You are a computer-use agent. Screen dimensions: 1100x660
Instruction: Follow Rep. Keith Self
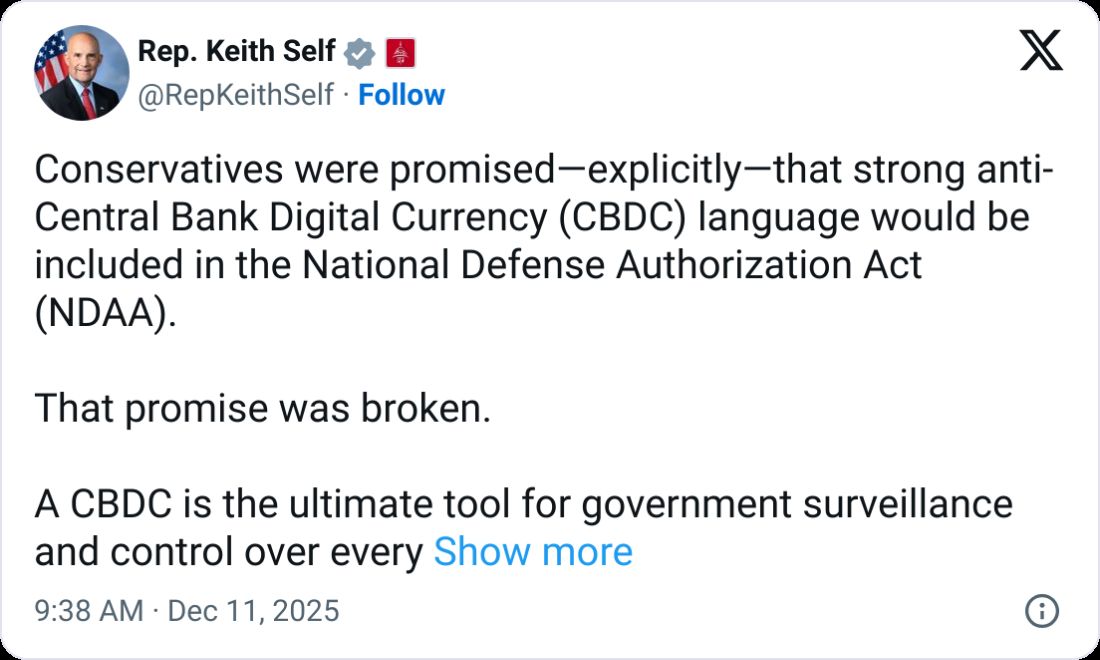401,95
